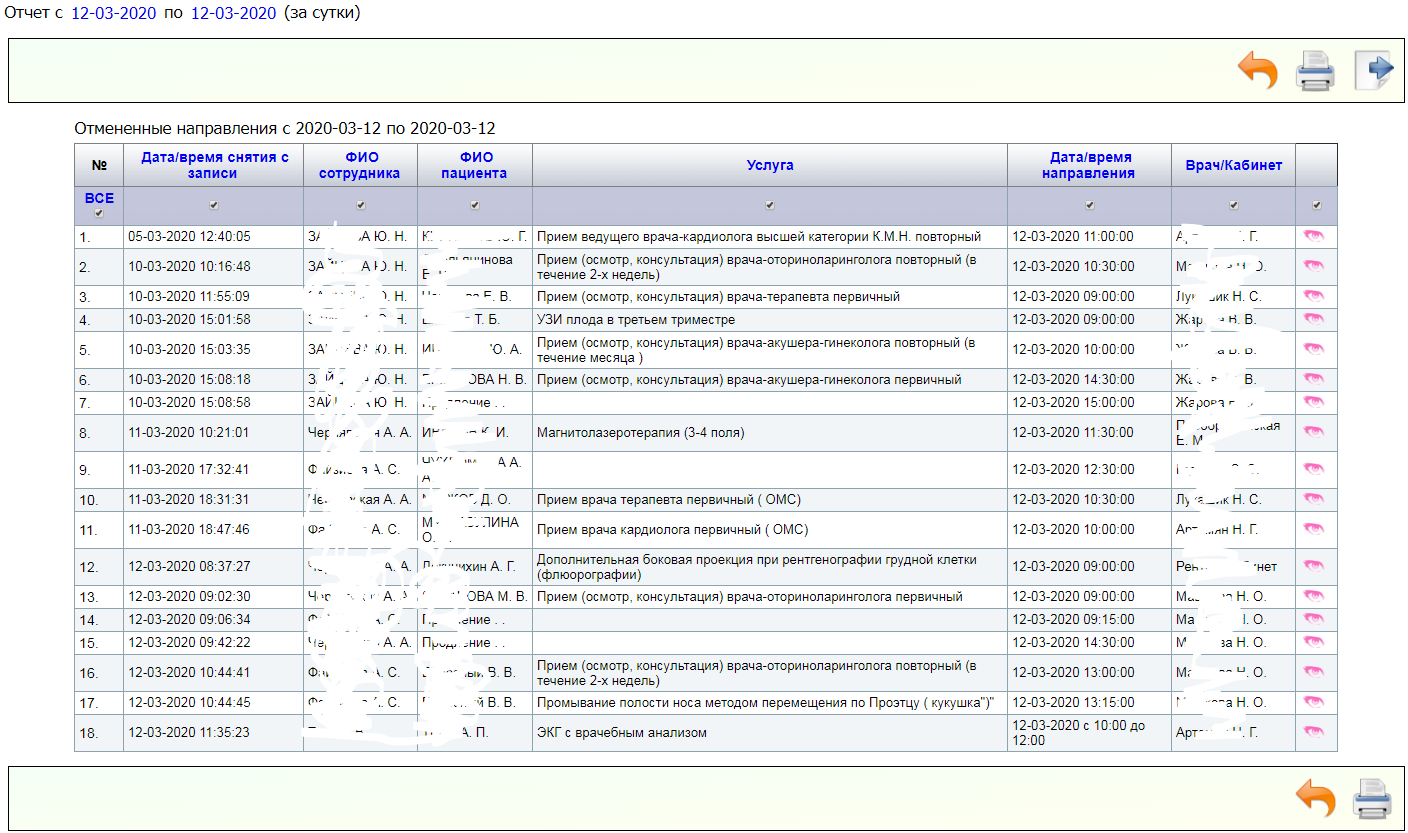Click the orange back arrow in bottom toolbar

(x=1315, y=799)
